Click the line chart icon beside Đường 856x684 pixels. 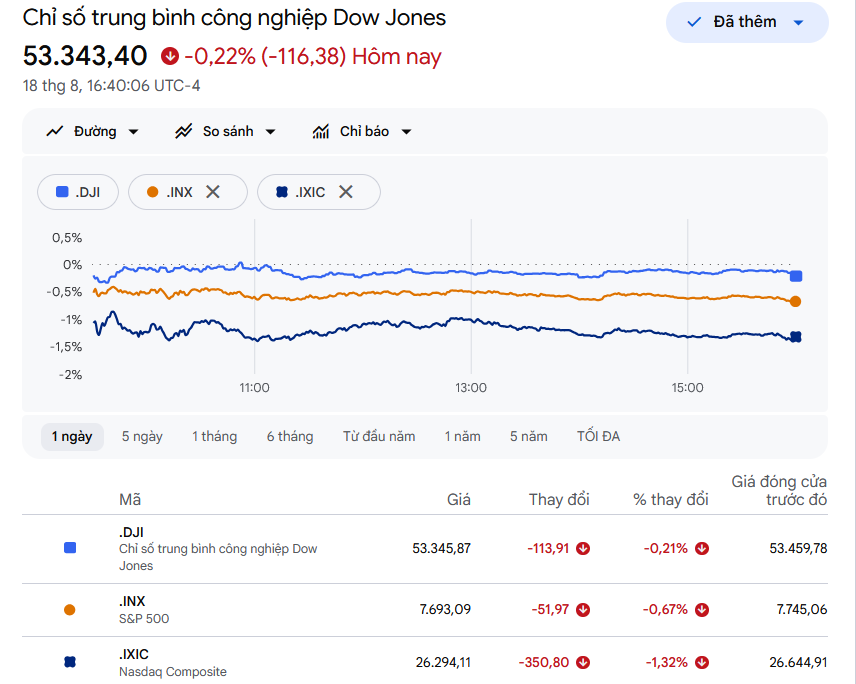click(x=55, y=132)
